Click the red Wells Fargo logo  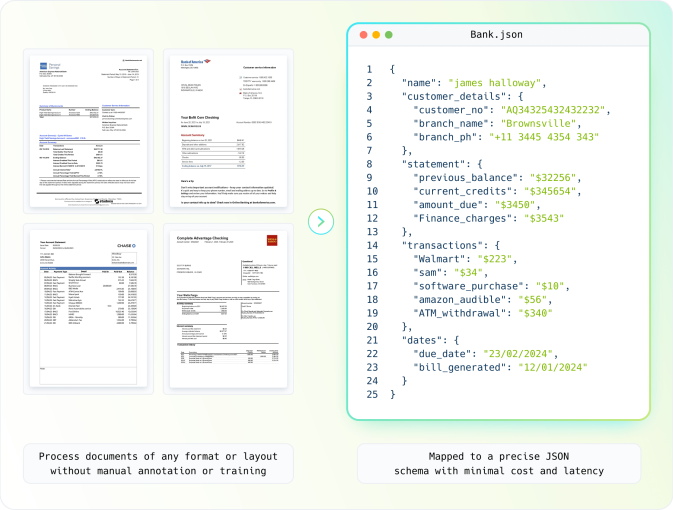coord(272,240)
